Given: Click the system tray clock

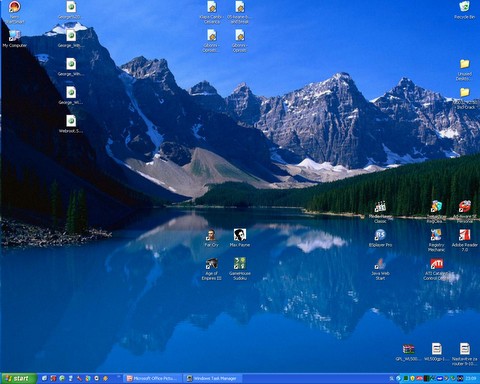Looking at the screenshot, I should coord(471,378).
